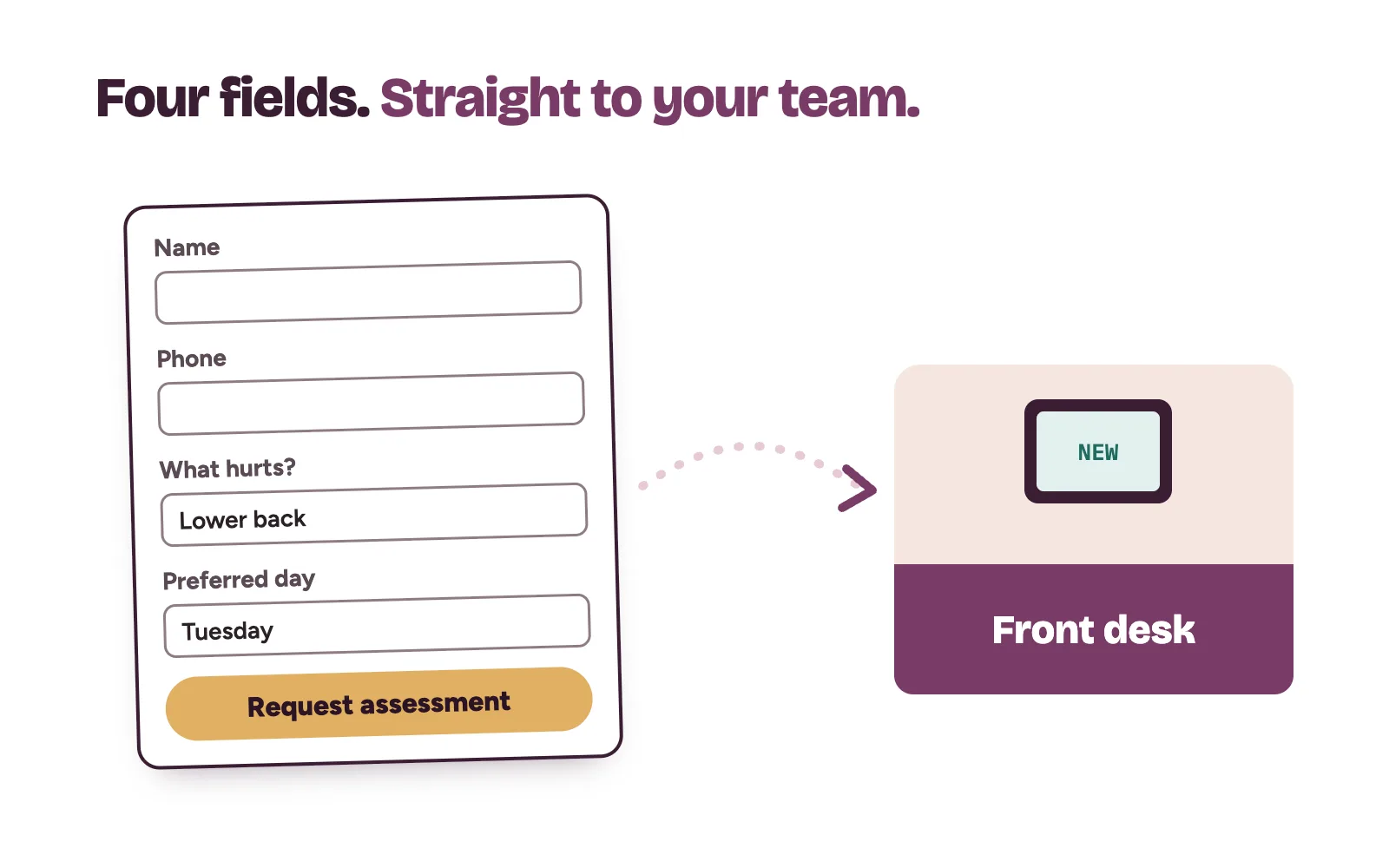Click the teal NEW text on screen

pyautogui.click(x=1098, y=452)
